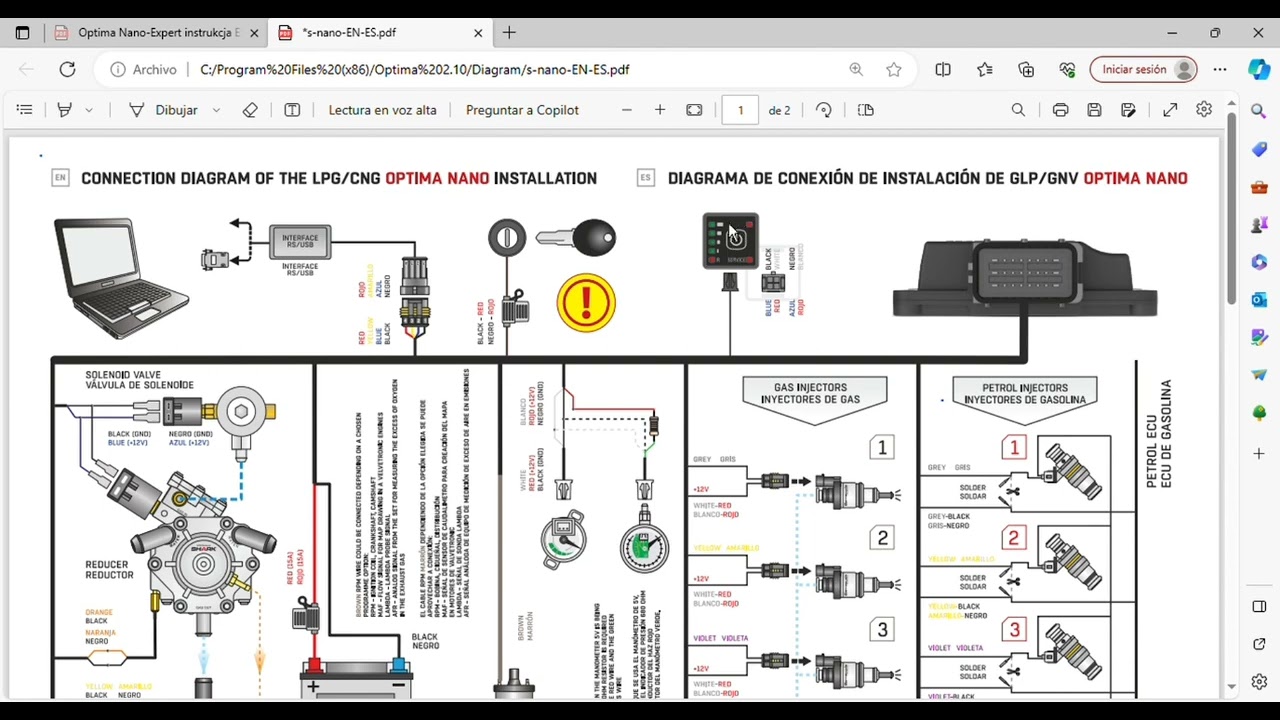Click the fit to page width icon
Screen dimensions: 1280x720
point(694,110)
